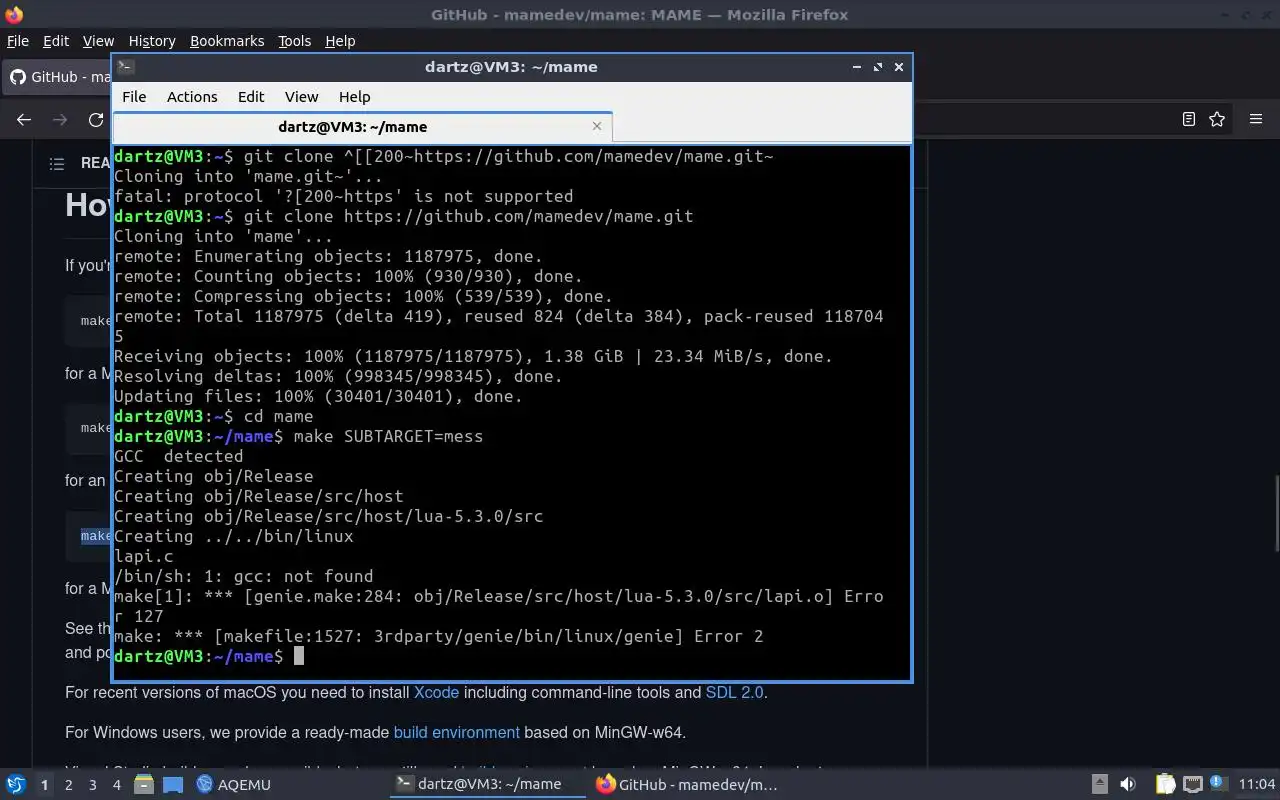Minimize the terminal window
Viewport: 1280px width, 800px height.
(x=857, y=67)
